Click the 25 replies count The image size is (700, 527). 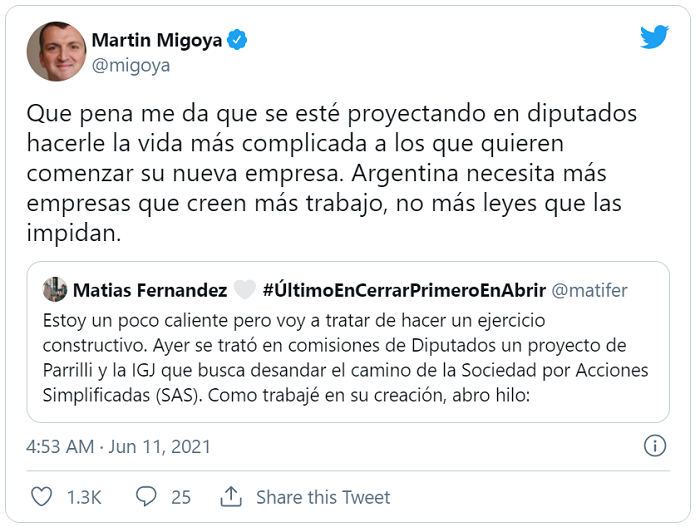pos(181,497)
